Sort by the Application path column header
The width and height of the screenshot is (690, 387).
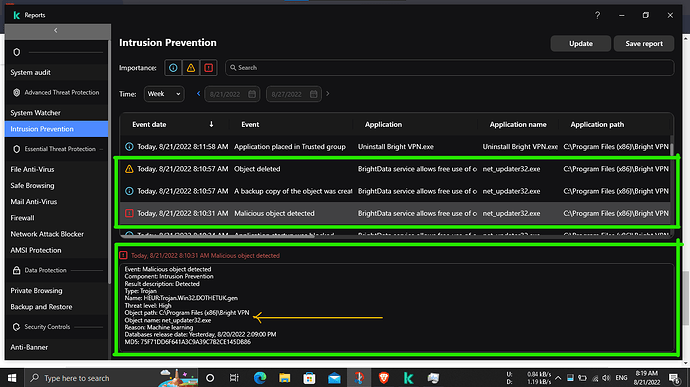(x=597, y=125)
